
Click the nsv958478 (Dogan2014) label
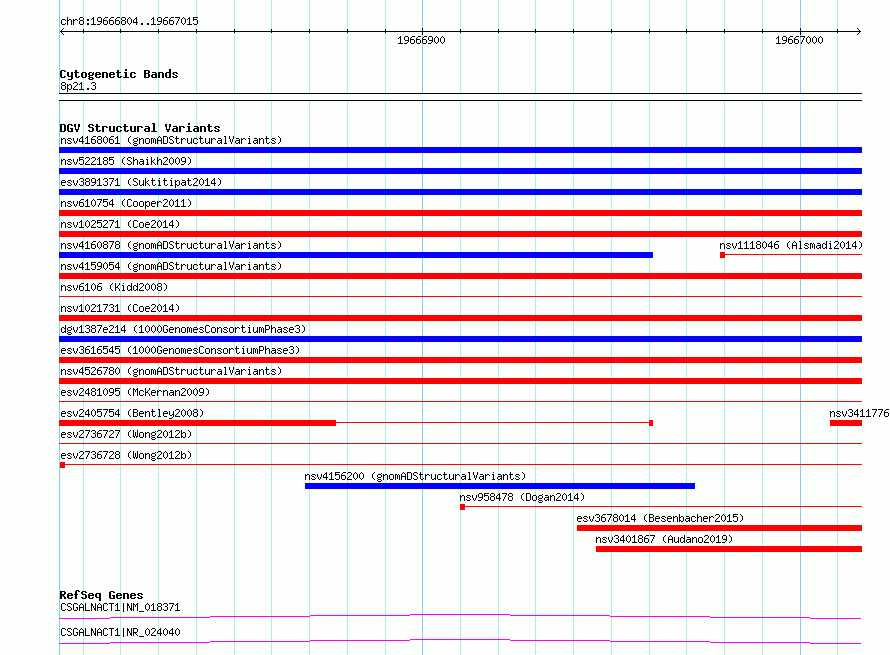(x=522, y=497)
